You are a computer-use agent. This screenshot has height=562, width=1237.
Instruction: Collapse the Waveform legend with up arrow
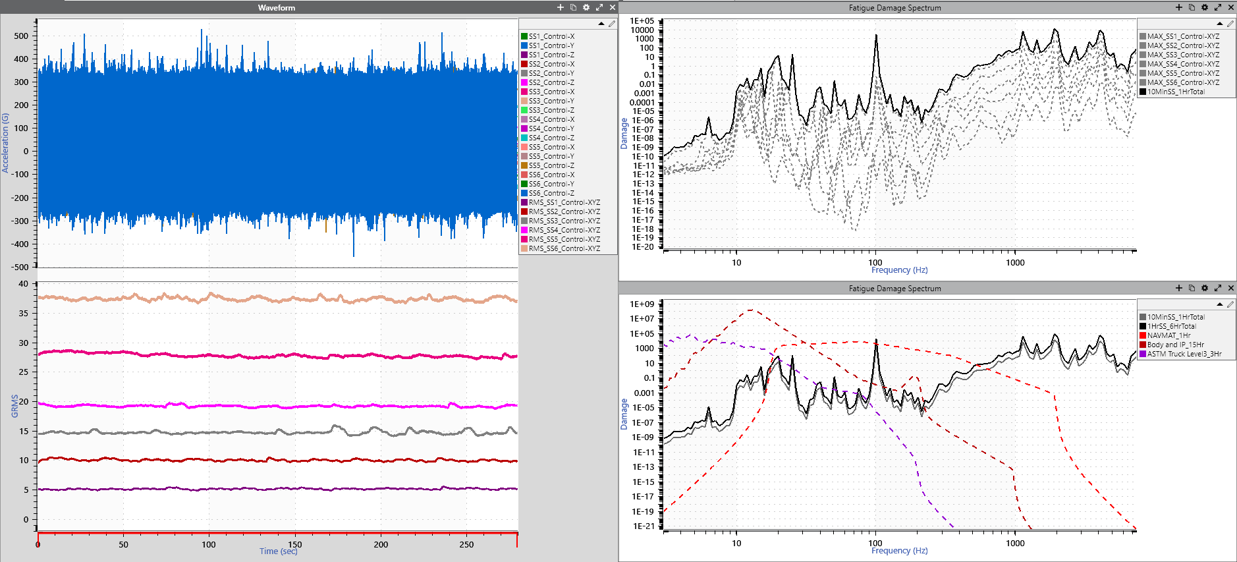pyautogui.click(x=601, y=24)
